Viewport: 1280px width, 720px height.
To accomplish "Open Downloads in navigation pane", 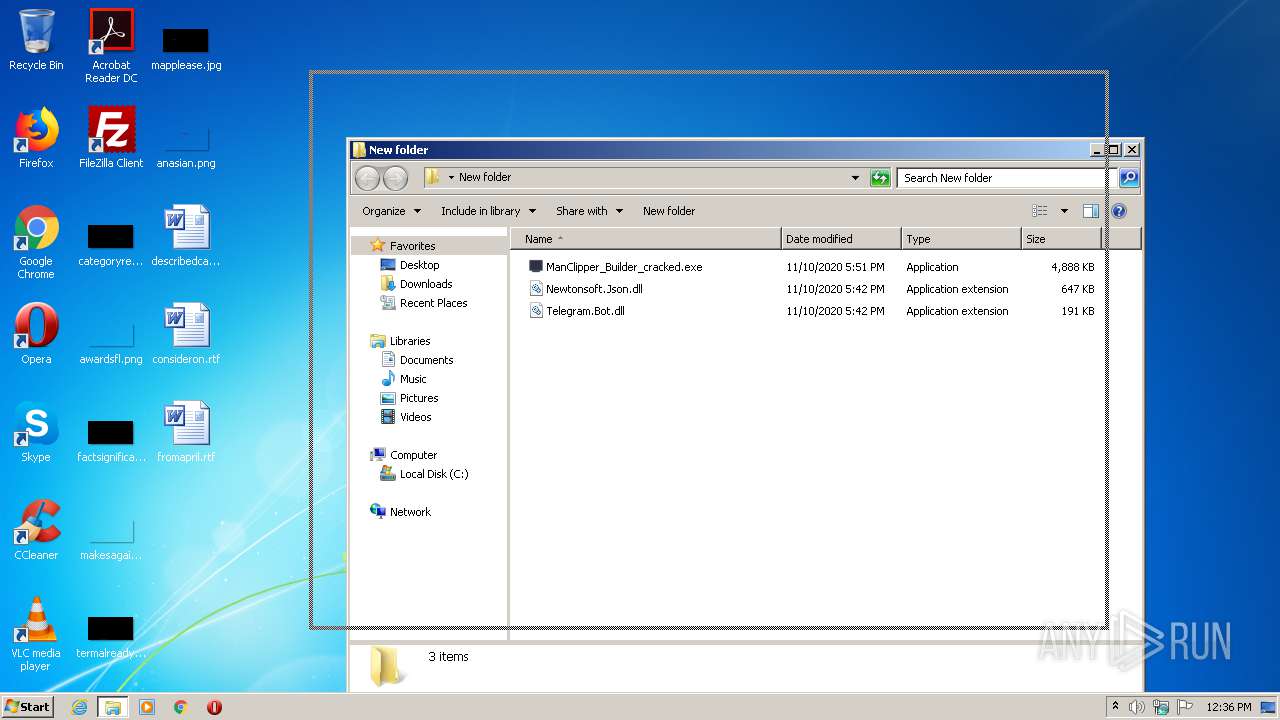I will [x=417, y=284].
